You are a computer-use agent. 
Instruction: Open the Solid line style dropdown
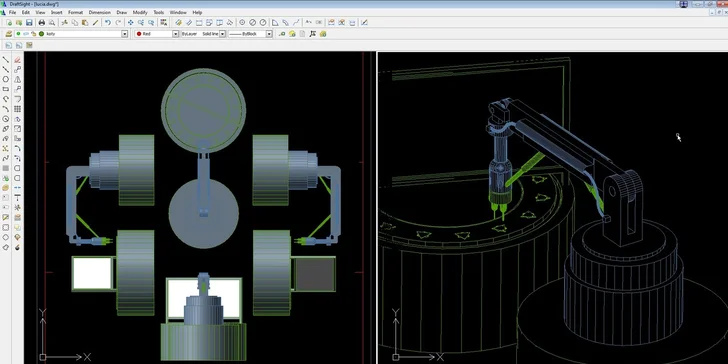tap(222, 34)
